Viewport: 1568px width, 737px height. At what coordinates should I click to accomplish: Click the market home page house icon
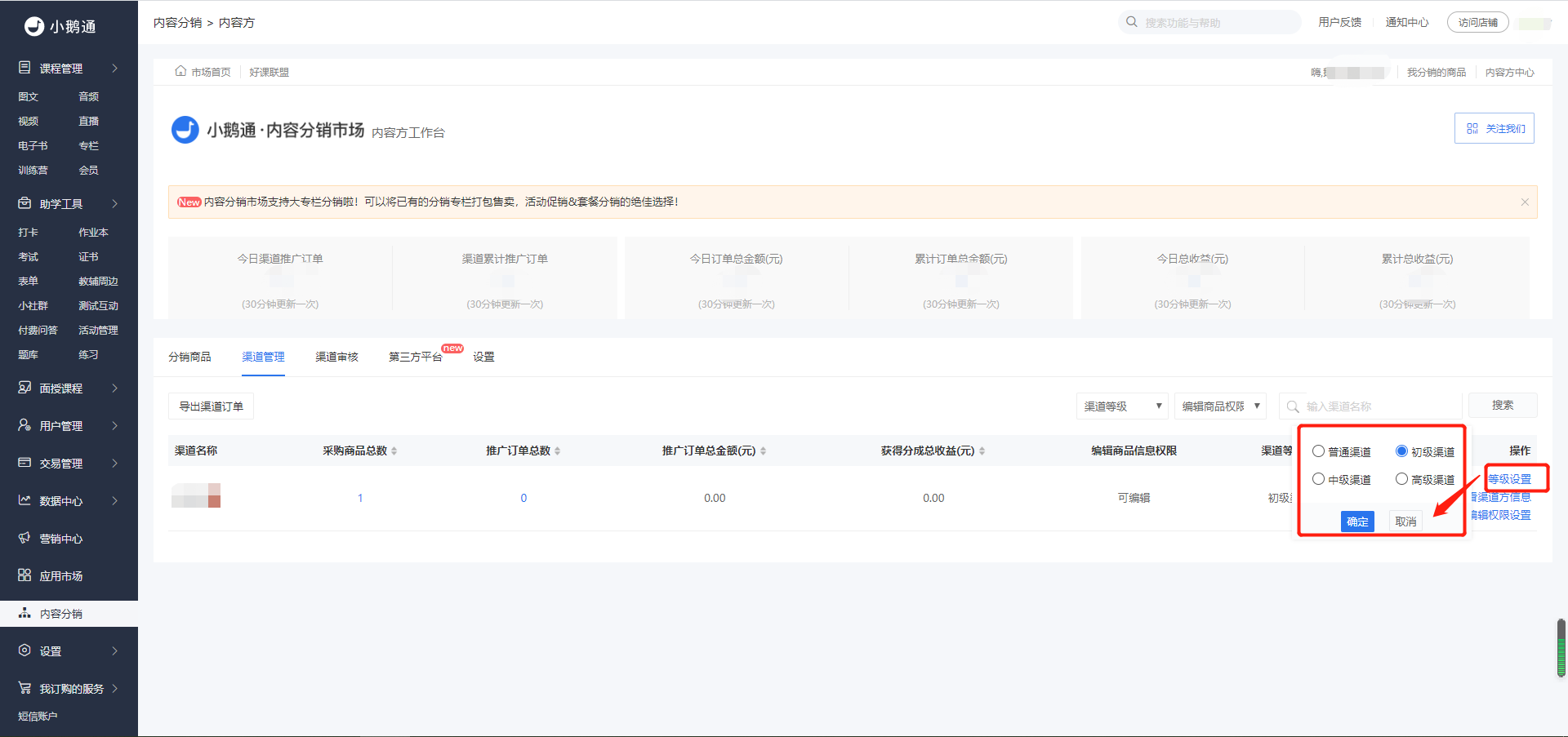click(x=180, y=72)
